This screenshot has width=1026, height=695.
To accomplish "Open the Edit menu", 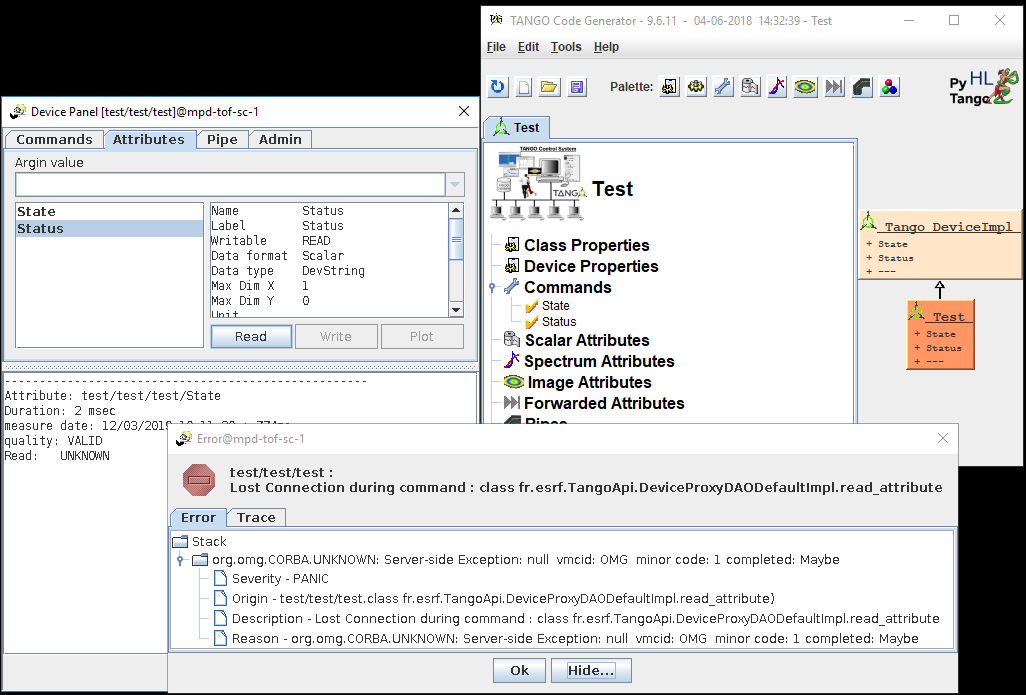I will pos(528,46).
